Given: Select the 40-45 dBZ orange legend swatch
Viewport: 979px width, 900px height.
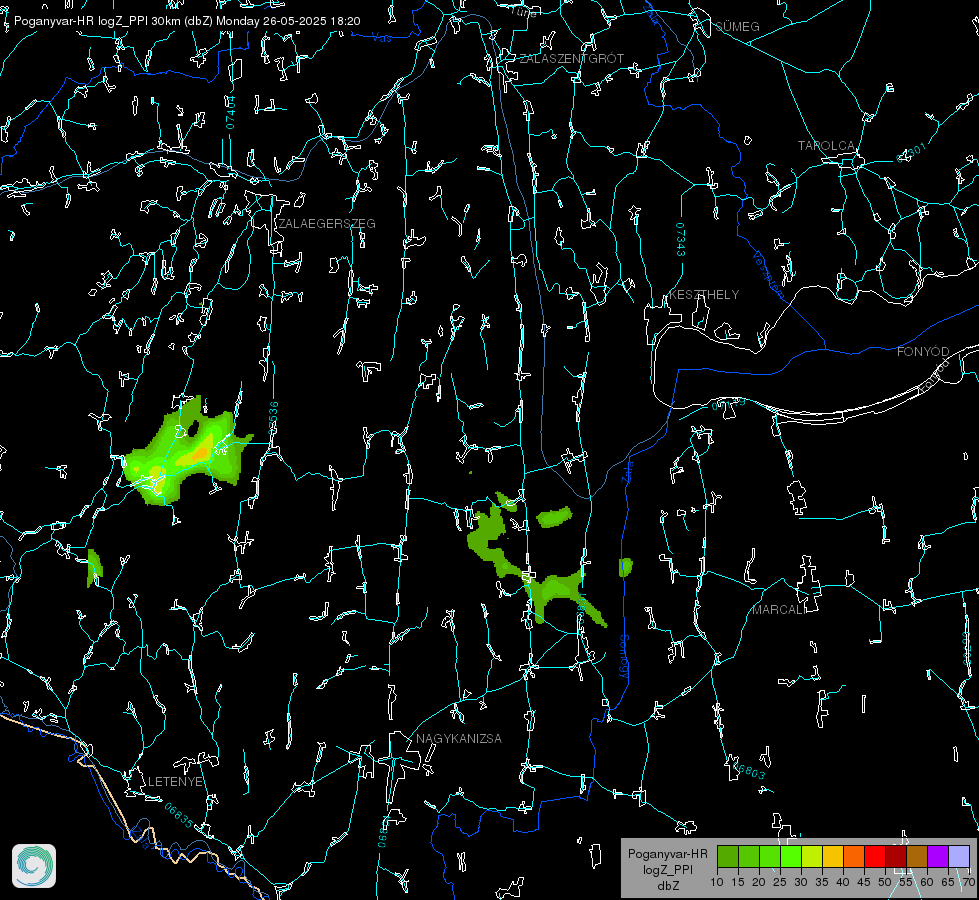Looking at the screenshot, I should pyautogui.click(x=854, y=856).
